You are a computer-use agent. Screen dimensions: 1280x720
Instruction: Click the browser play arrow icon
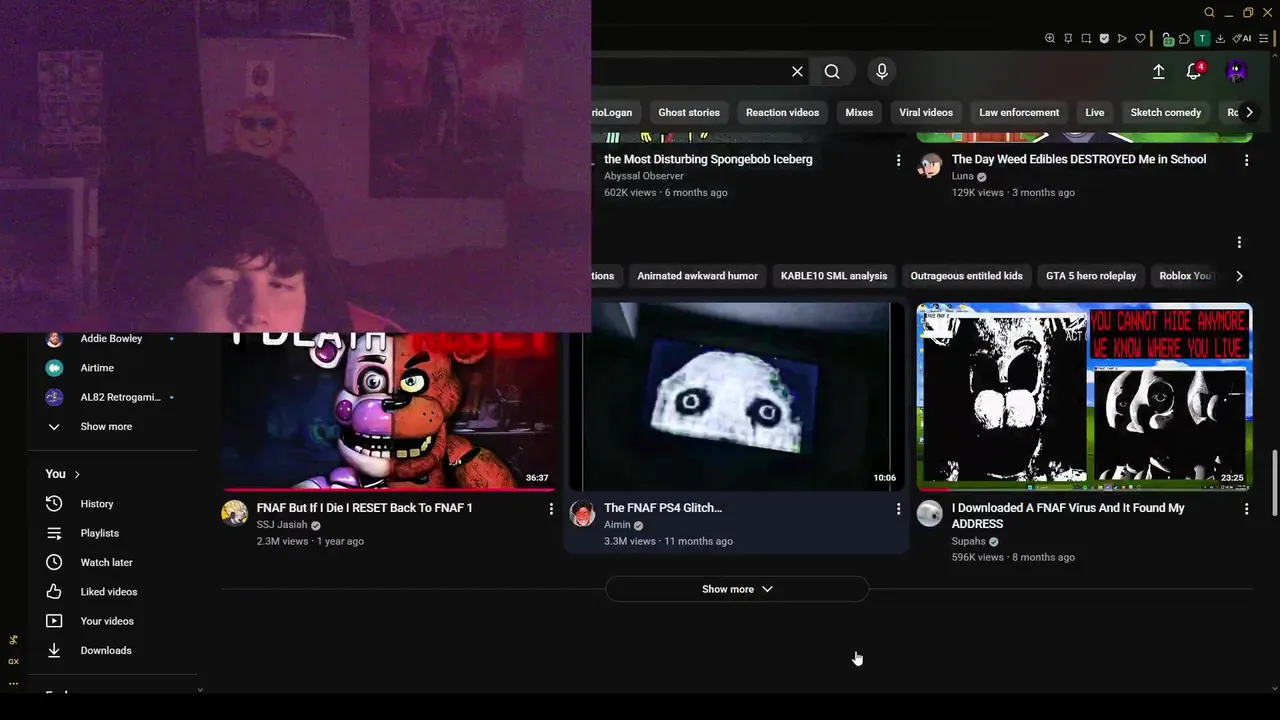coord(1122,39)
